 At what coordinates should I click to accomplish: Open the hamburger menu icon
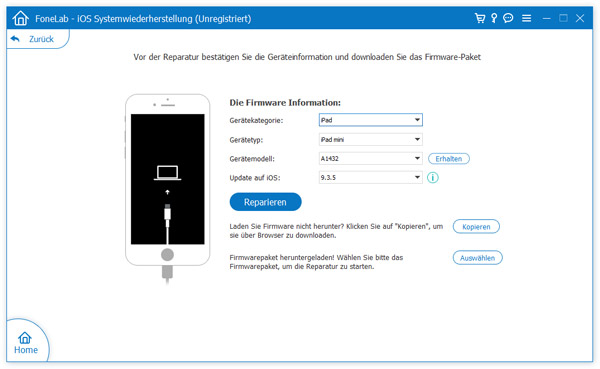pyautogui.click(x=527, y=18)
